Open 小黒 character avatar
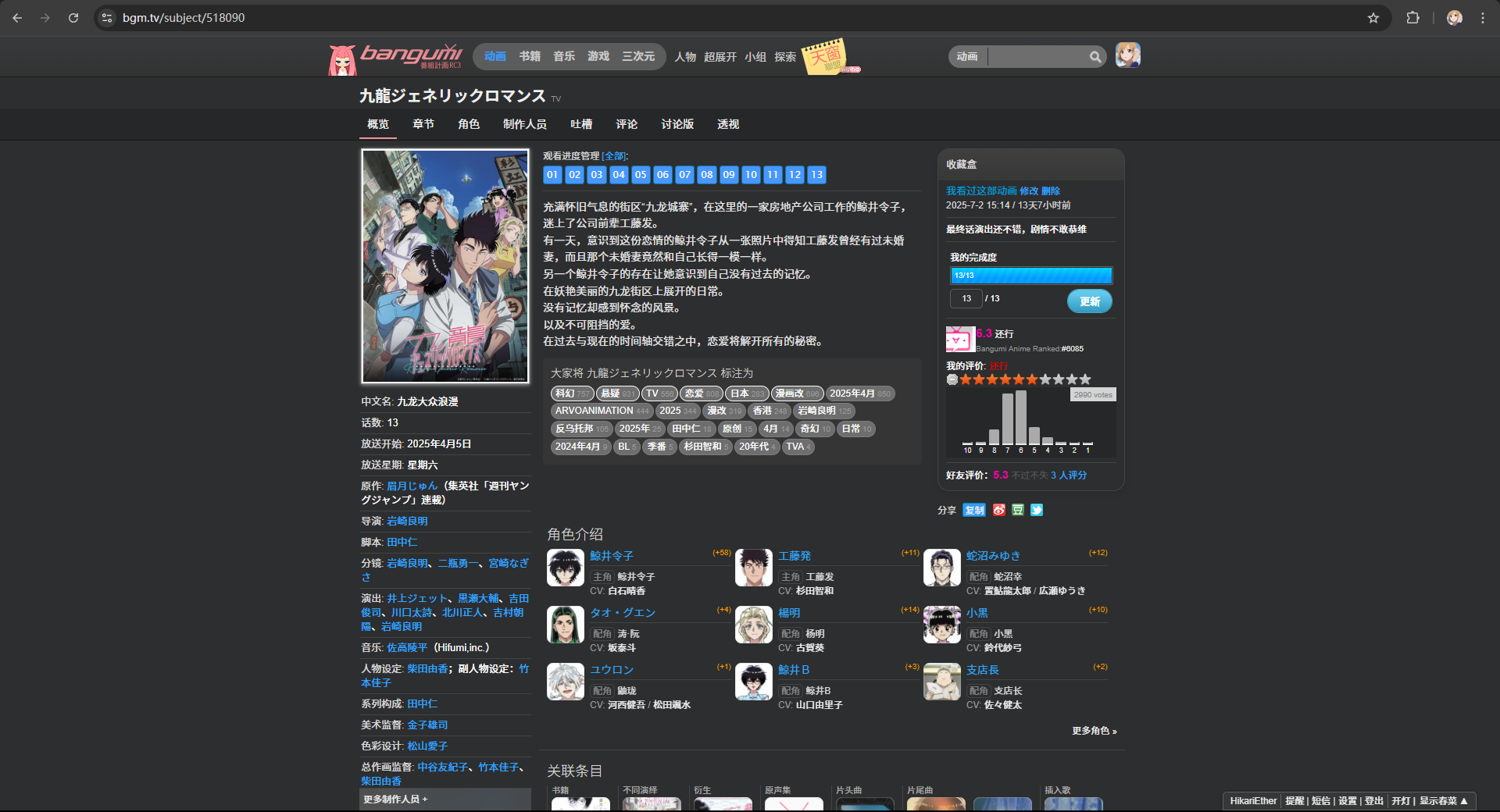This screenshot has height=812, width=1500. point(942,625)
